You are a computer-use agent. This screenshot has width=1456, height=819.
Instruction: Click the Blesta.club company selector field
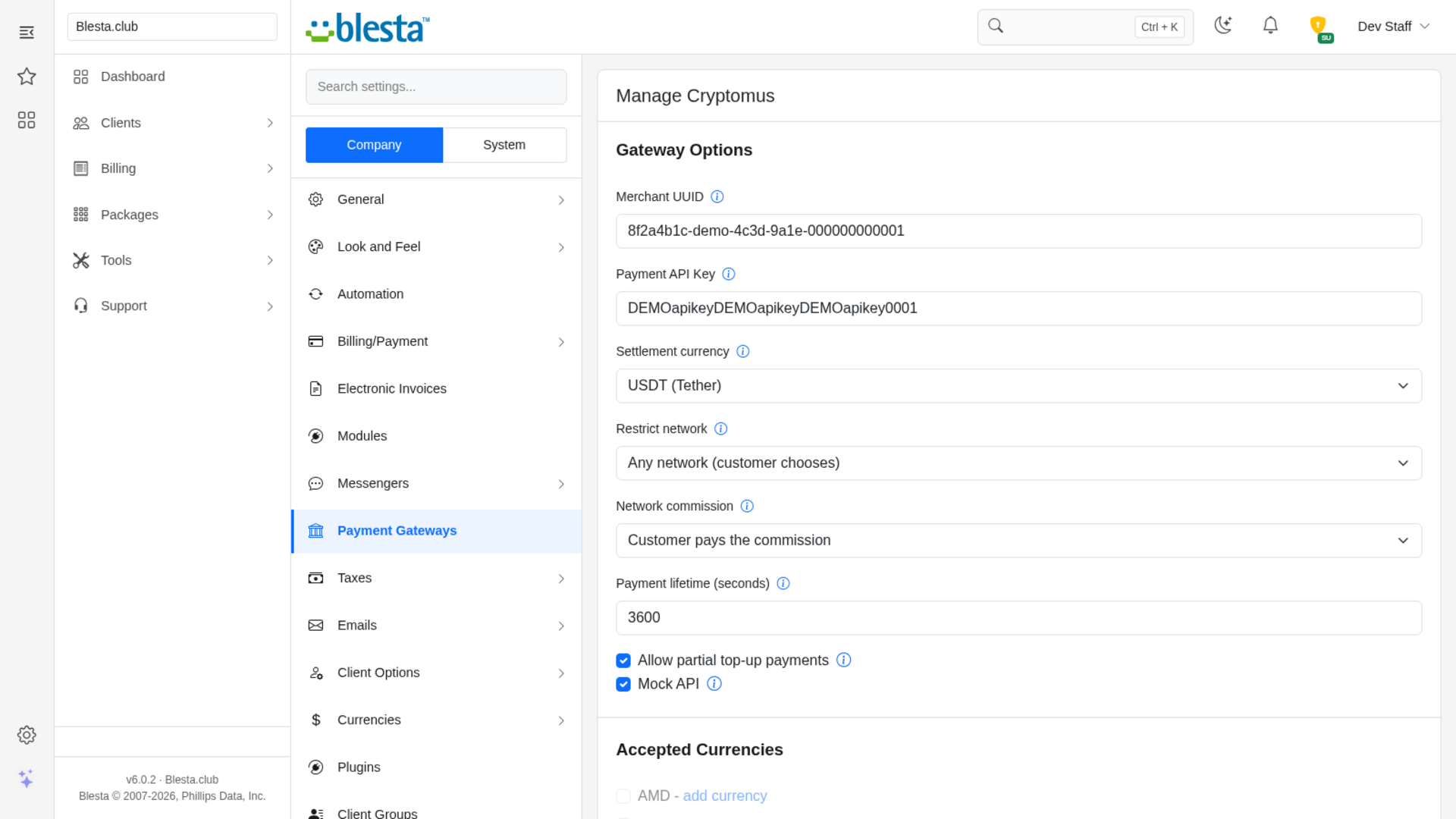click(172, 27)
